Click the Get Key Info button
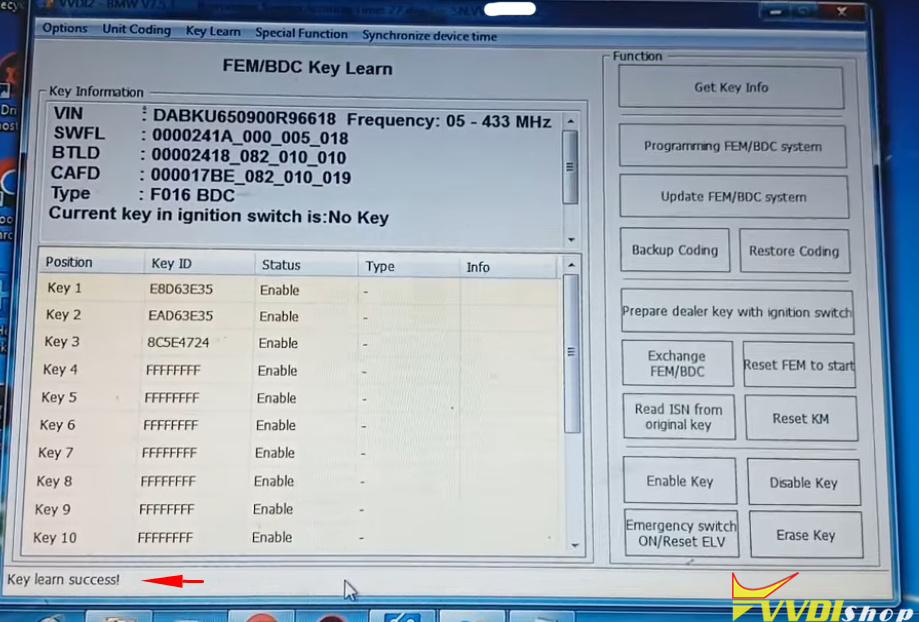This screenshot has width=919, height=622. pos(731,87)
